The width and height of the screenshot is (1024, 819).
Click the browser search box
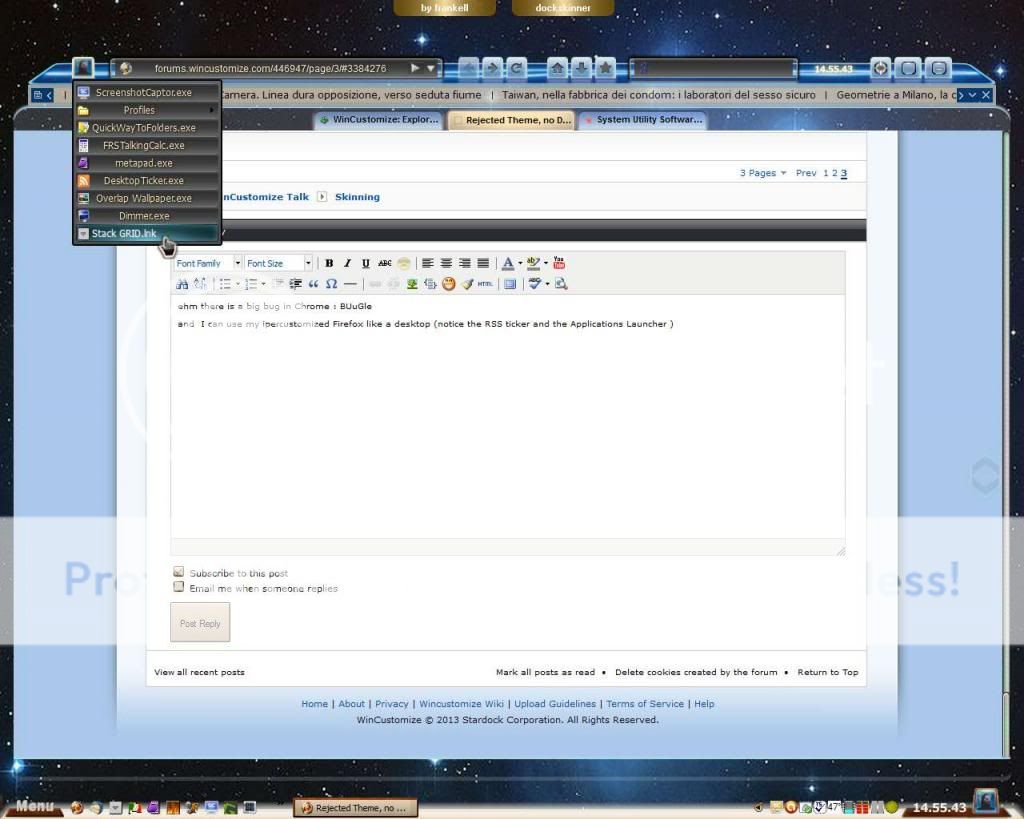tap(713, 68)
